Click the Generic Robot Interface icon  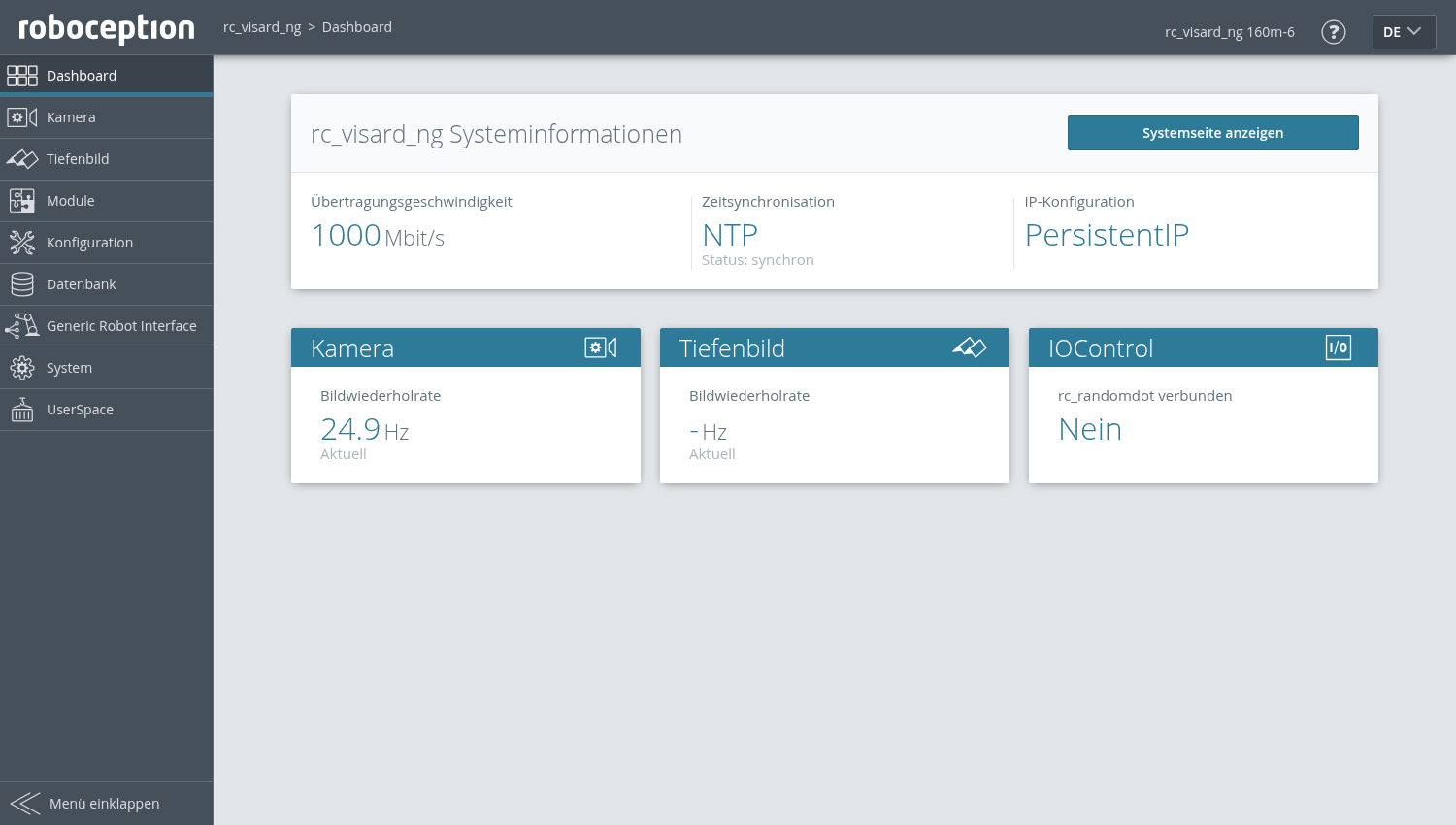21,325
